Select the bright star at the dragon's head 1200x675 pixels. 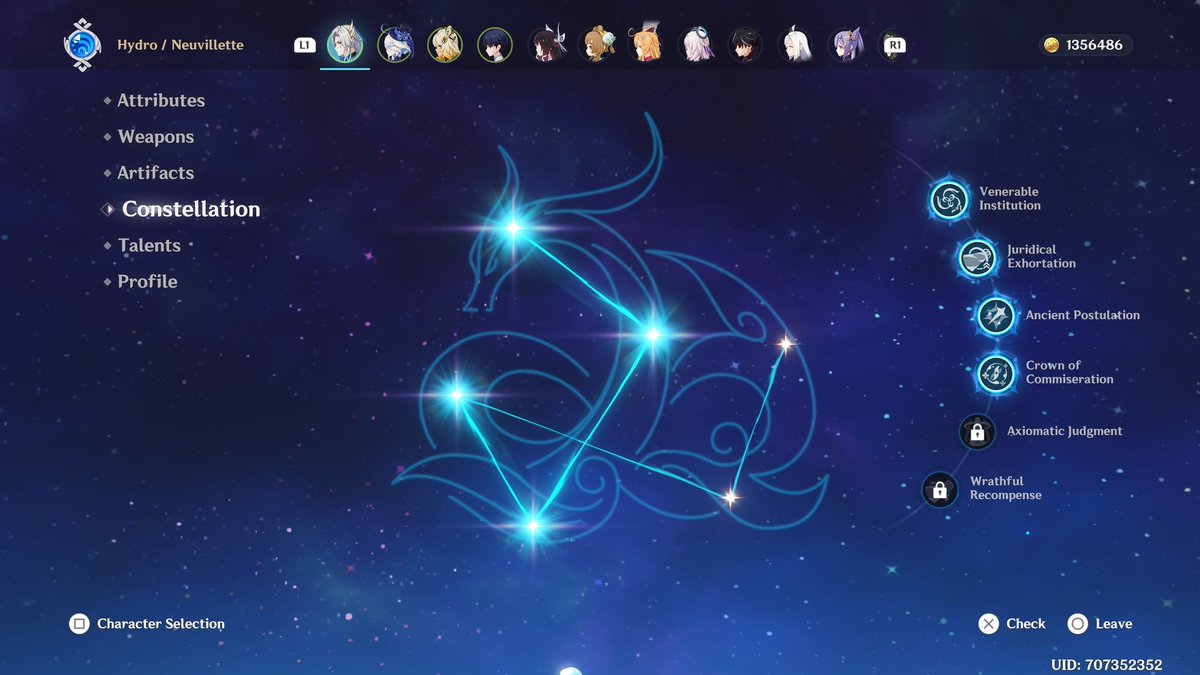[x=513, y=228]
